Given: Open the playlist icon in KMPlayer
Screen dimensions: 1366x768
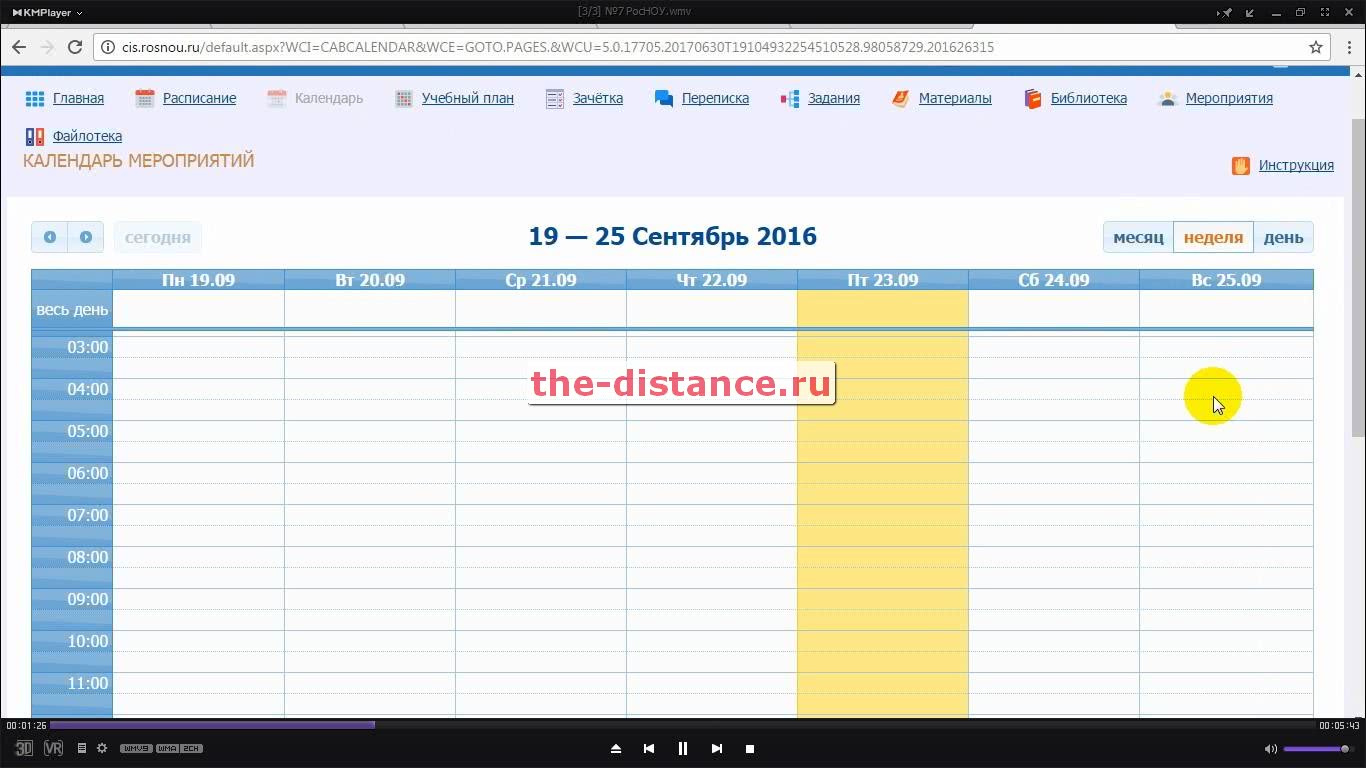Looking at the screenshot, I should [x=82, y=748].
